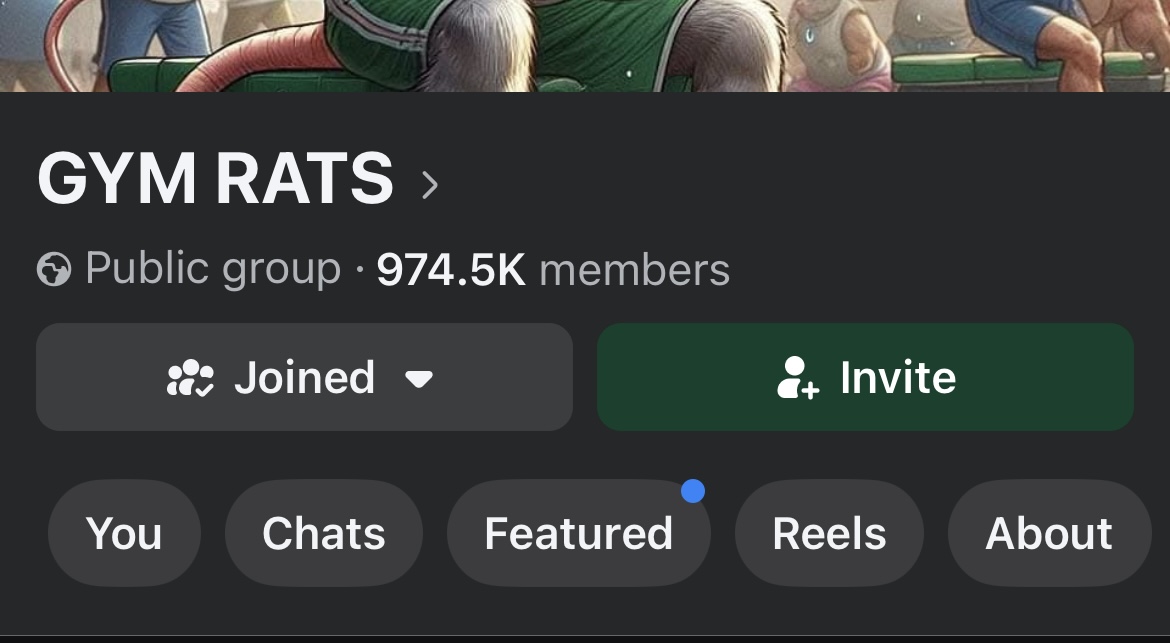Screen dimensions: 1170x643
Task: Click the blue notification dot on Featured
Action: (692, 492)
